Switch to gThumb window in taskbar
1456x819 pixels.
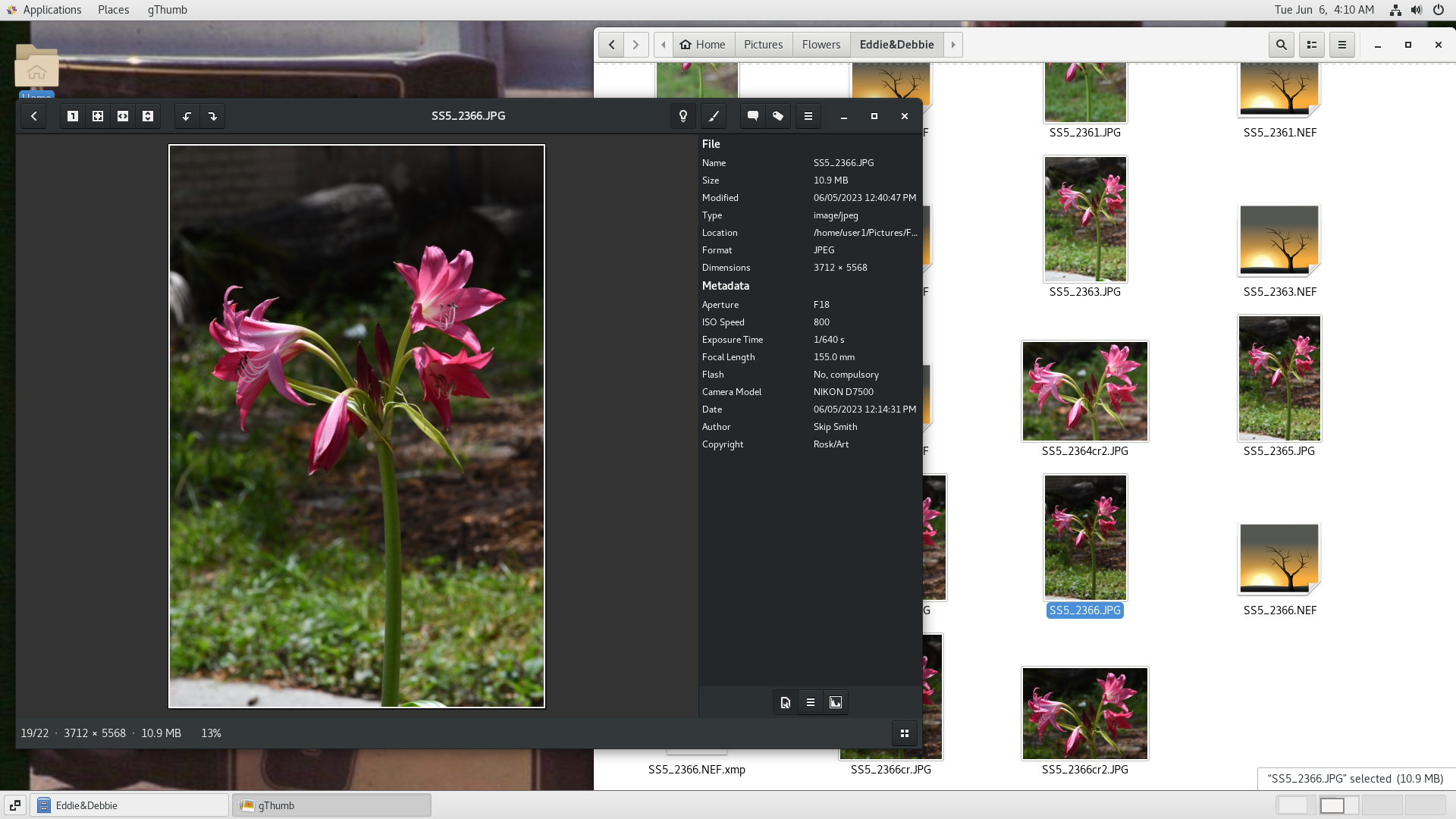pos(332,805)
